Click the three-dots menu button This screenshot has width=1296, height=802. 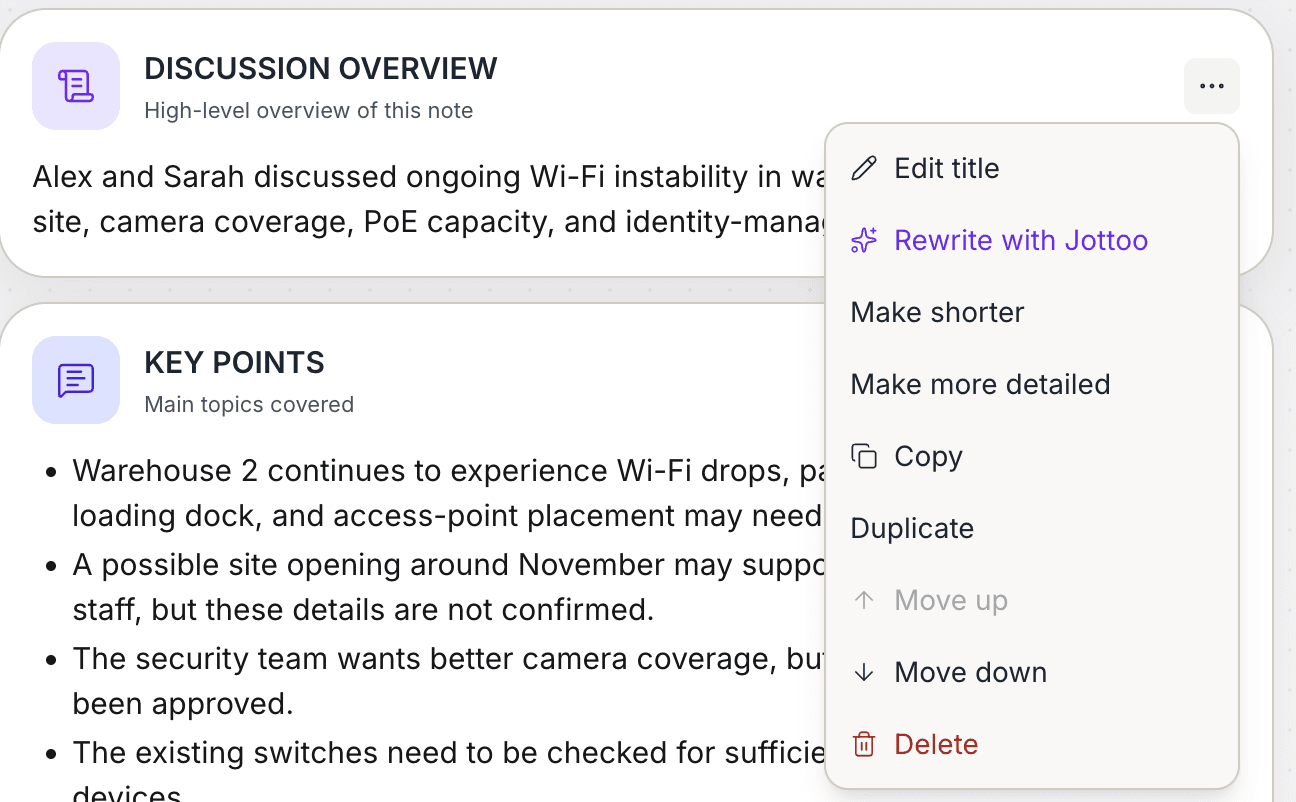(x=1212, y=86)
